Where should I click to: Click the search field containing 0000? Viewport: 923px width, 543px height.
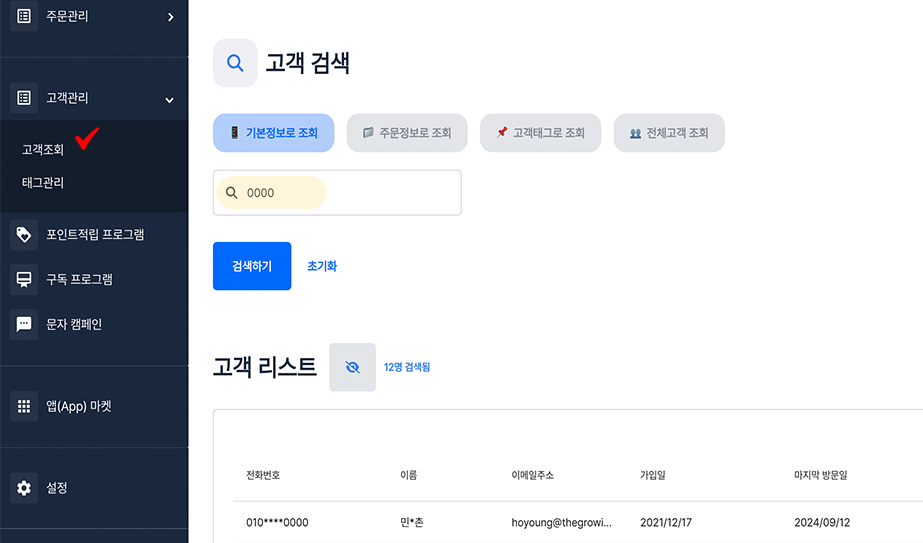[x=337, y=193]
